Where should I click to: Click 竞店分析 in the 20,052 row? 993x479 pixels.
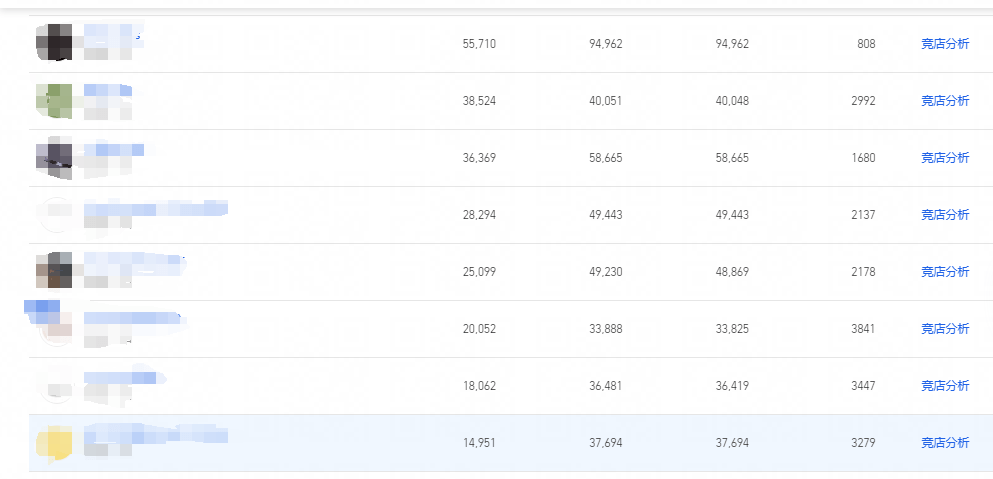(x=945, y=329)
